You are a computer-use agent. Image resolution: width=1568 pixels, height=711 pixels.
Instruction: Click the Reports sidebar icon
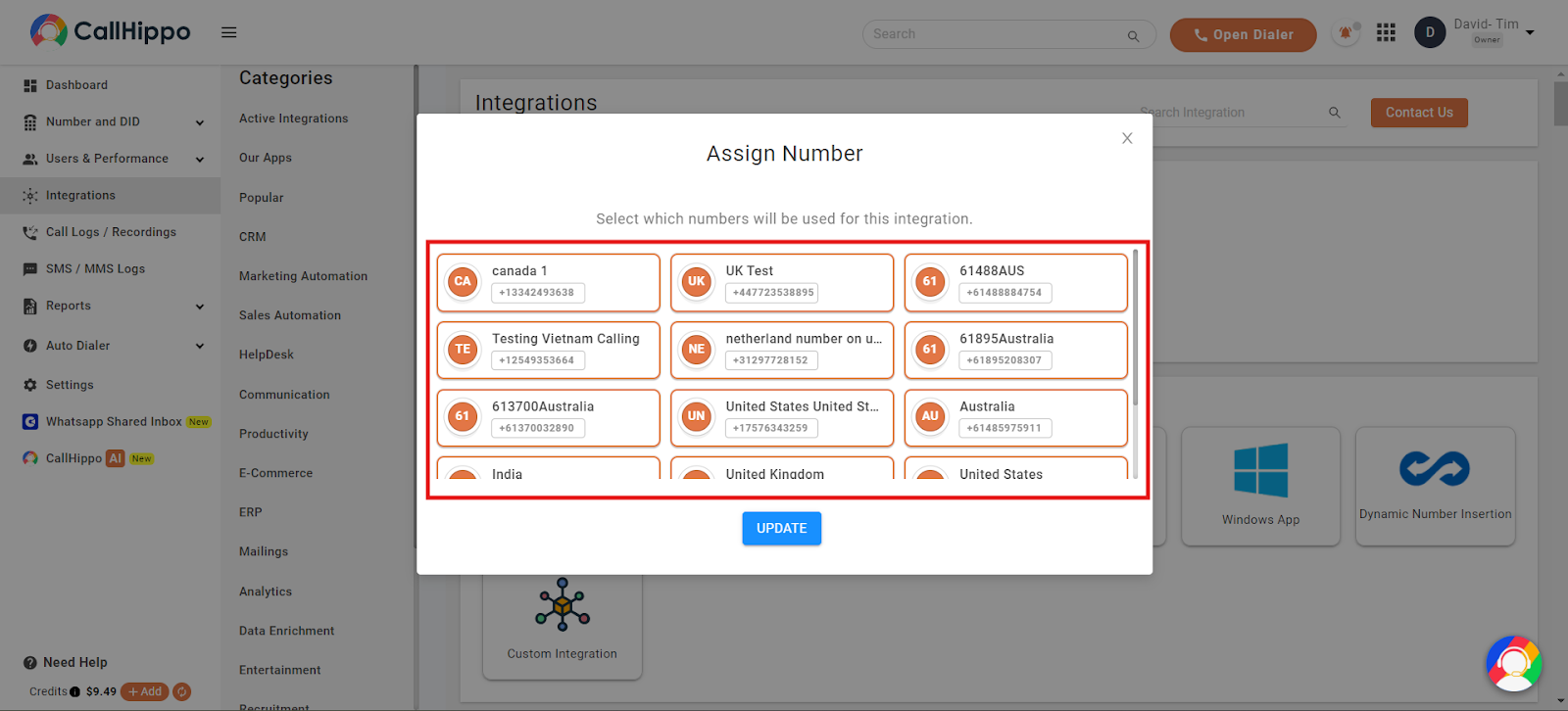pyautogui.click(x=30, y=306)
